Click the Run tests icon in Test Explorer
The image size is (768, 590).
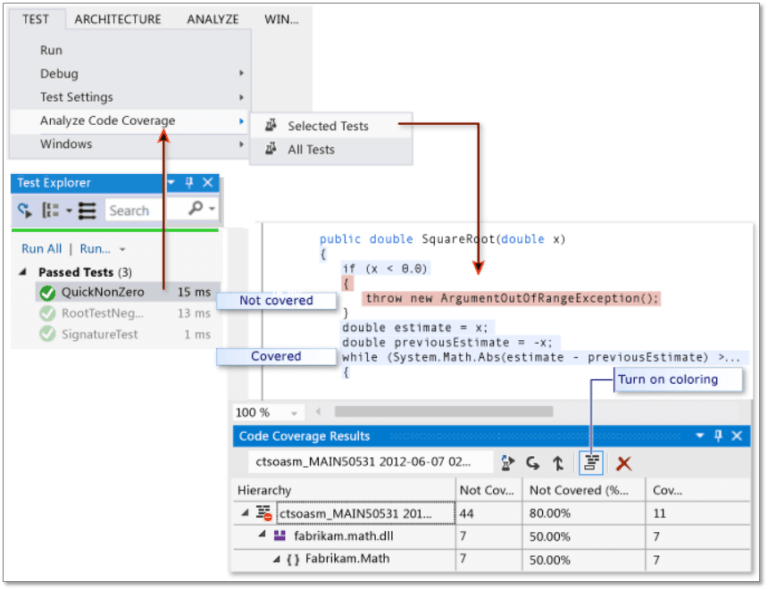tap(25, 211)
